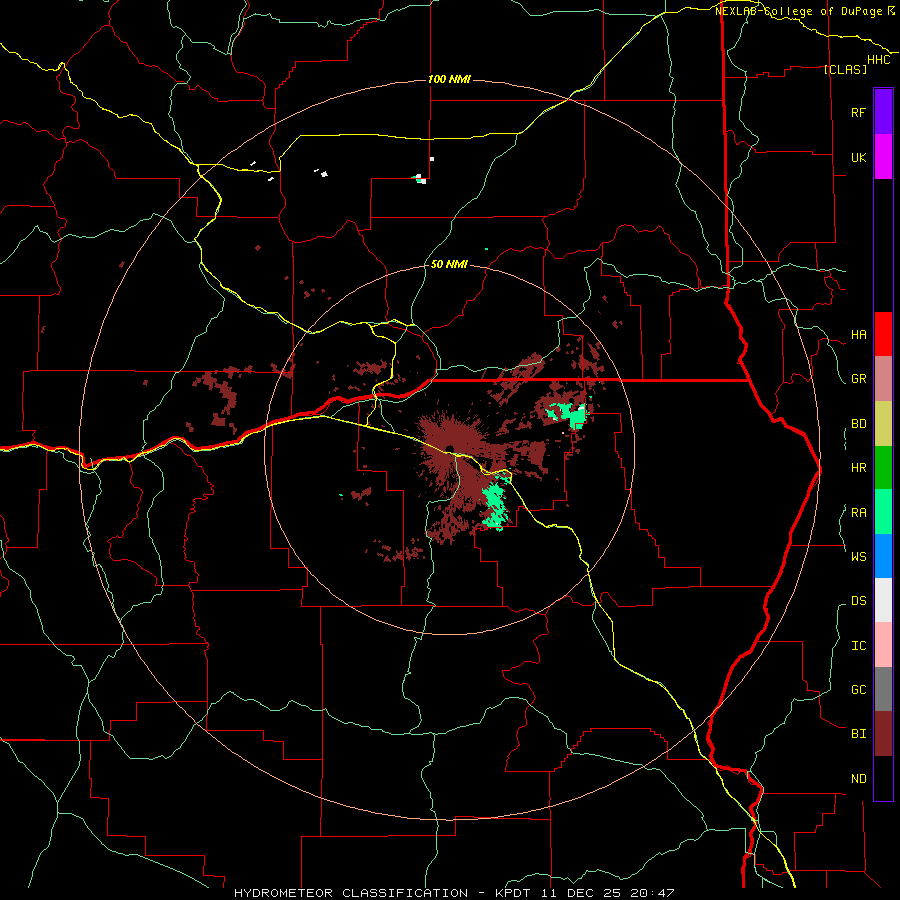This screenshot has width=900, height=900.
Task: Click the GR legend label
Action: (x=858, y=379)
